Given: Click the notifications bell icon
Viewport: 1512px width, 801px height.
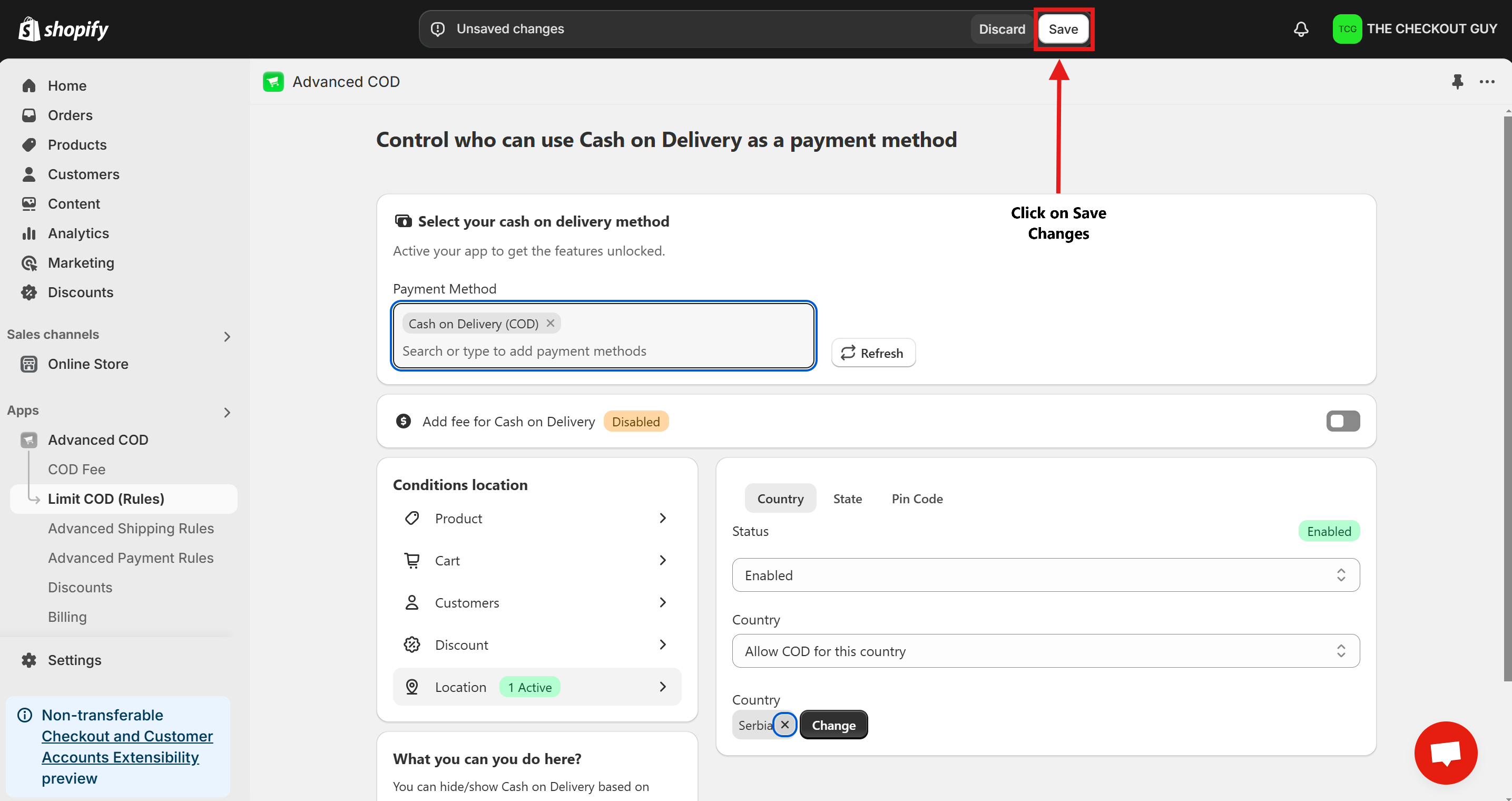Looking at the screenshot, I should [1301, 29].
